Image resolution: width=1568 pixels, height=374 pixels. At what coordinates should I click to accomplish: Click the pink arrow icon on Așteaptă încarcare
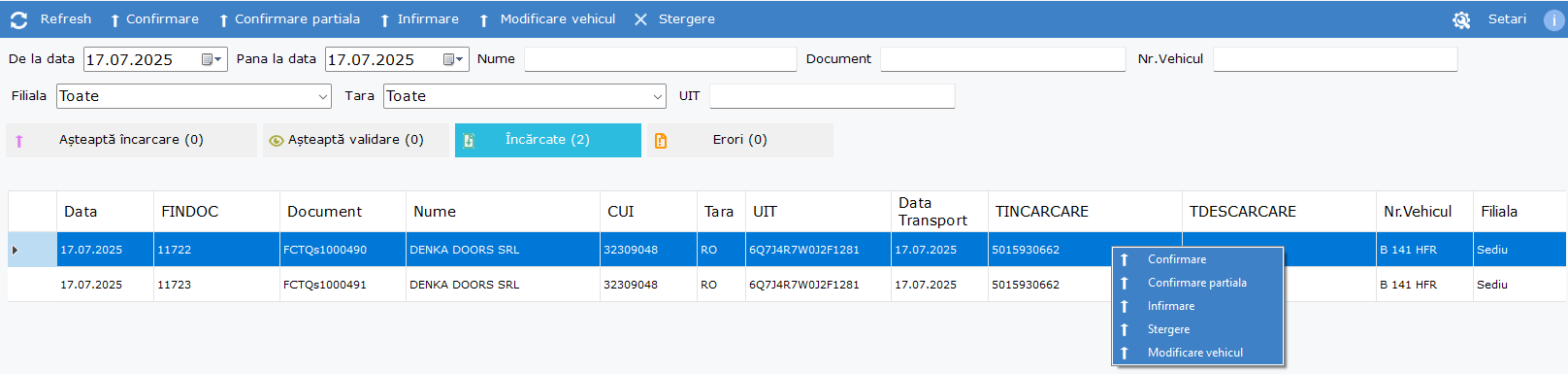pyautogui.click(x=19, y=141)
